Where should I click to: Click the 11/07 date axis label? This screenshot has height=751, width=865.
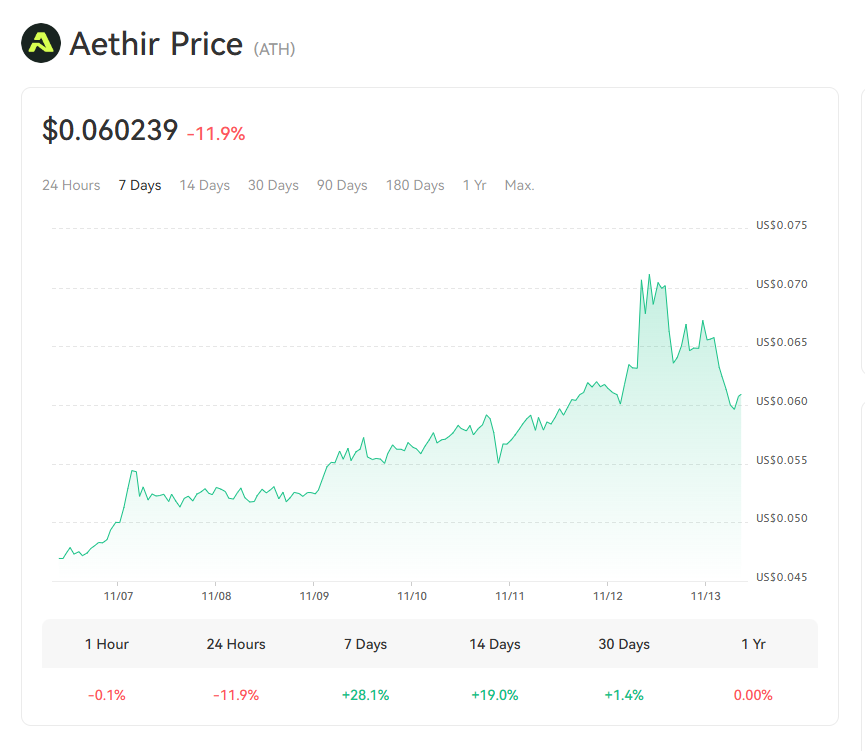[118, 596]
